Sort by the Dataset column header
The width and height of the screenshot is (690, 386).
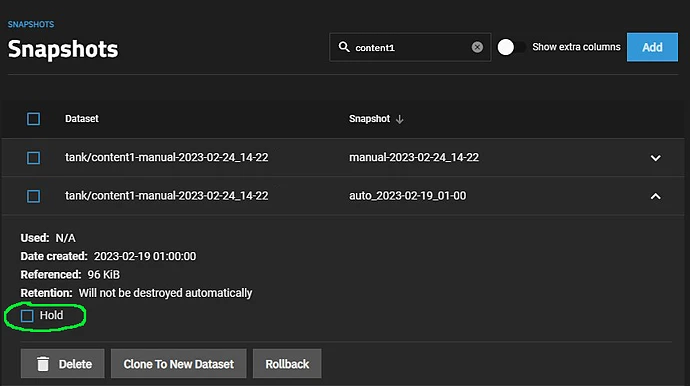[x=82, y=119]
